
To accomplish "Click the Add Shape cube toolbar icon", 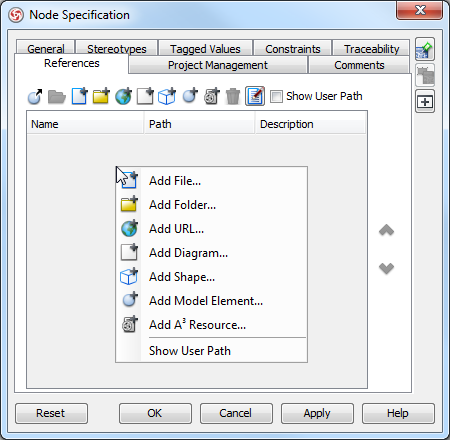I will 167,97.
